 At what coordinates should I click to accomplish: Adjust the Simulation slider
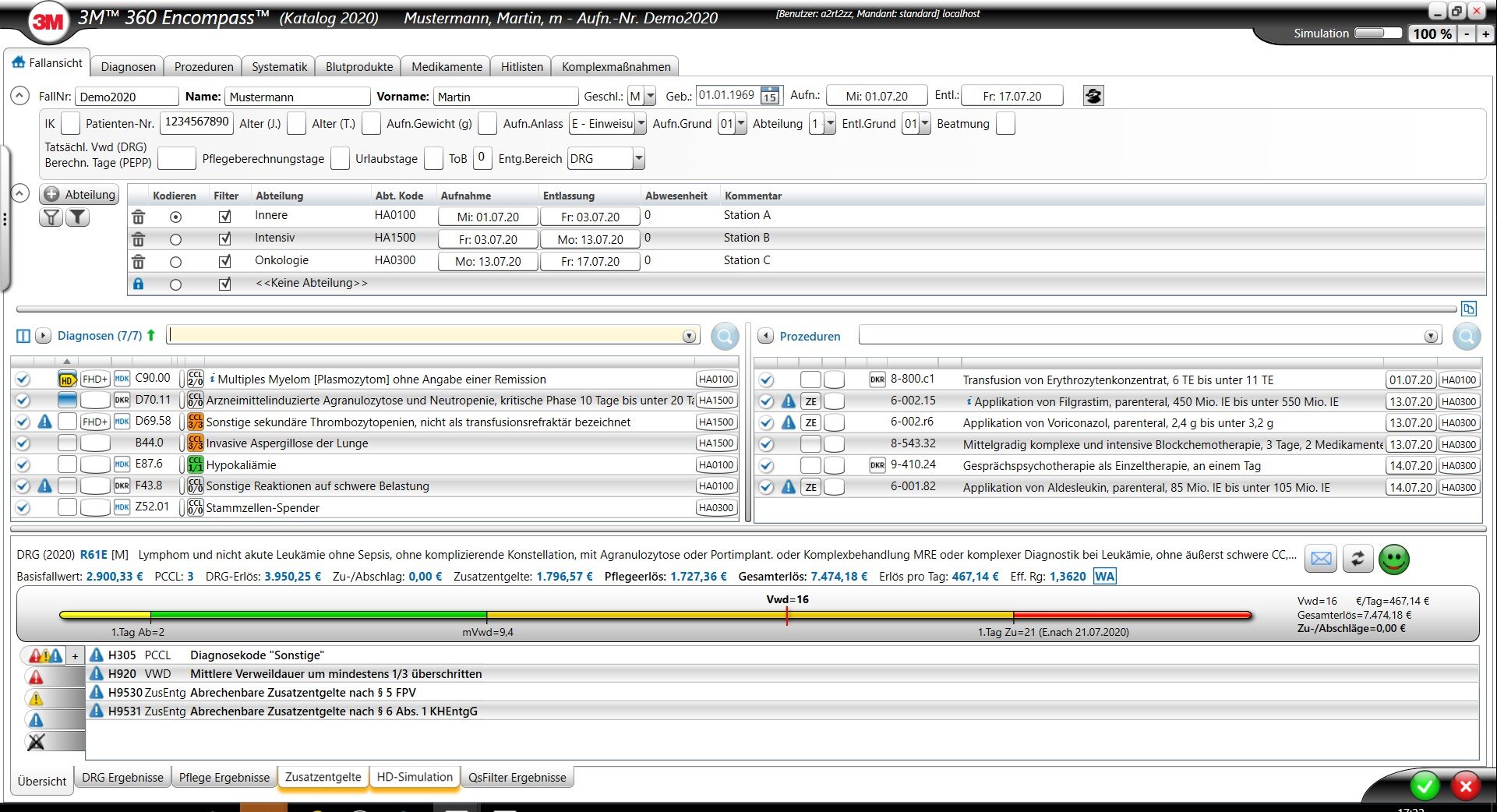1378,34
